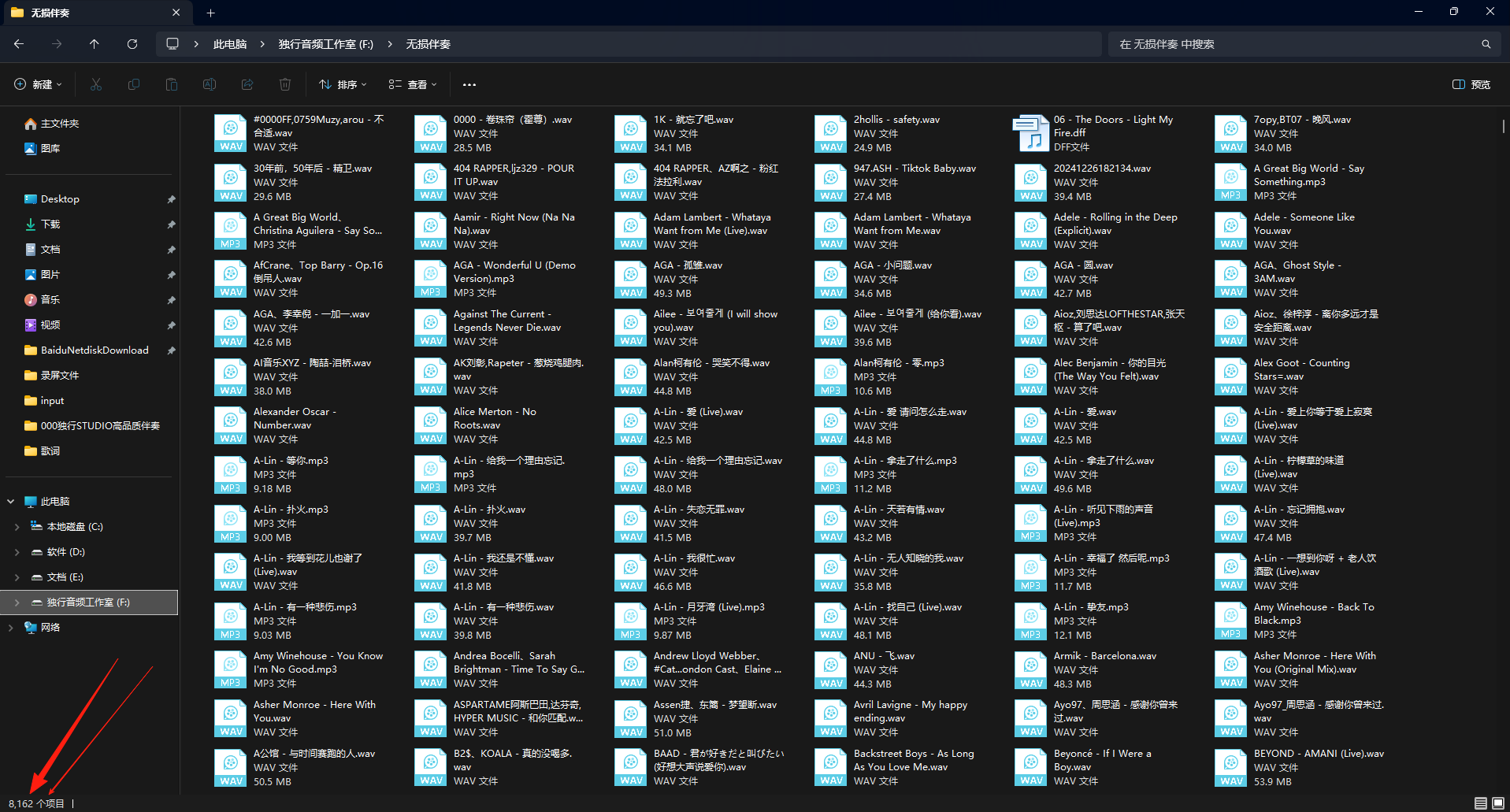This screenshot has width=1510, height=812.
Task: Select the Adele - Someone Like You.wav file
Action: tap(1300, 230)
